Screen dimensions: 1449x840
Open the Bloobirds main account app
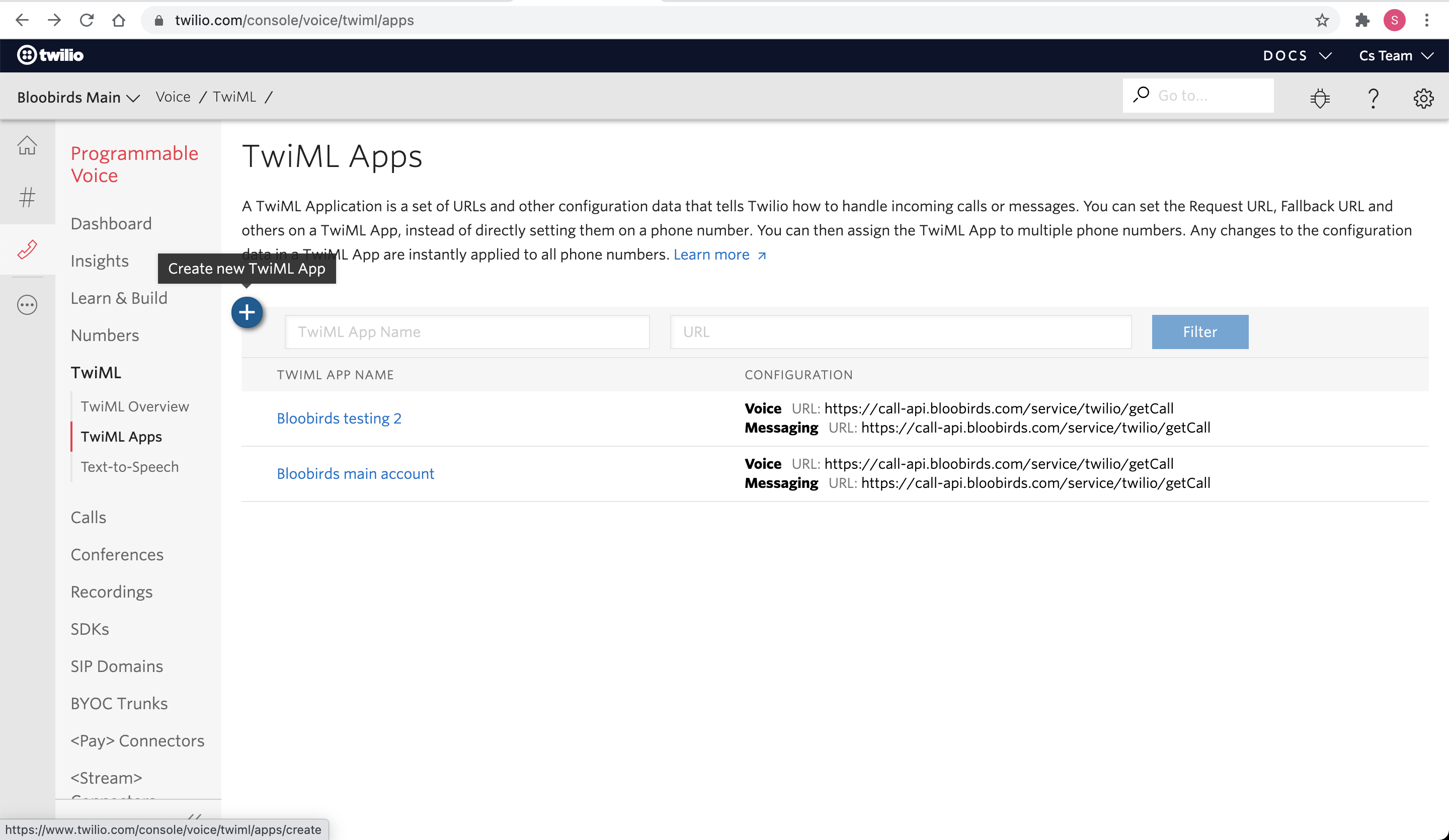pos(355,473)
